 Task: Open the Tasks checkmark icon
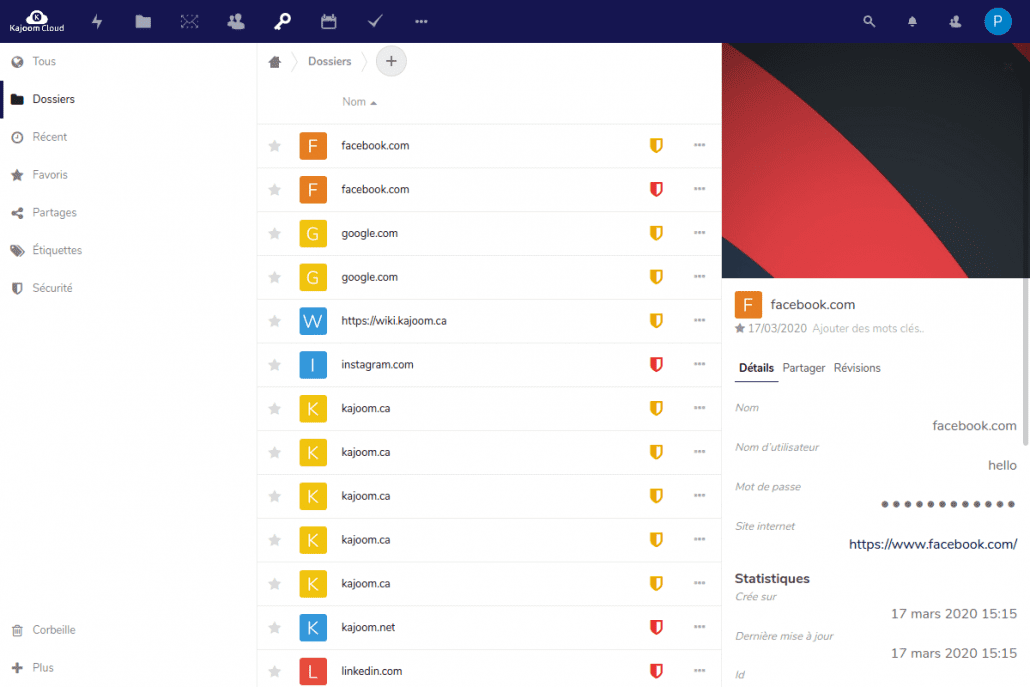point(375,22)
